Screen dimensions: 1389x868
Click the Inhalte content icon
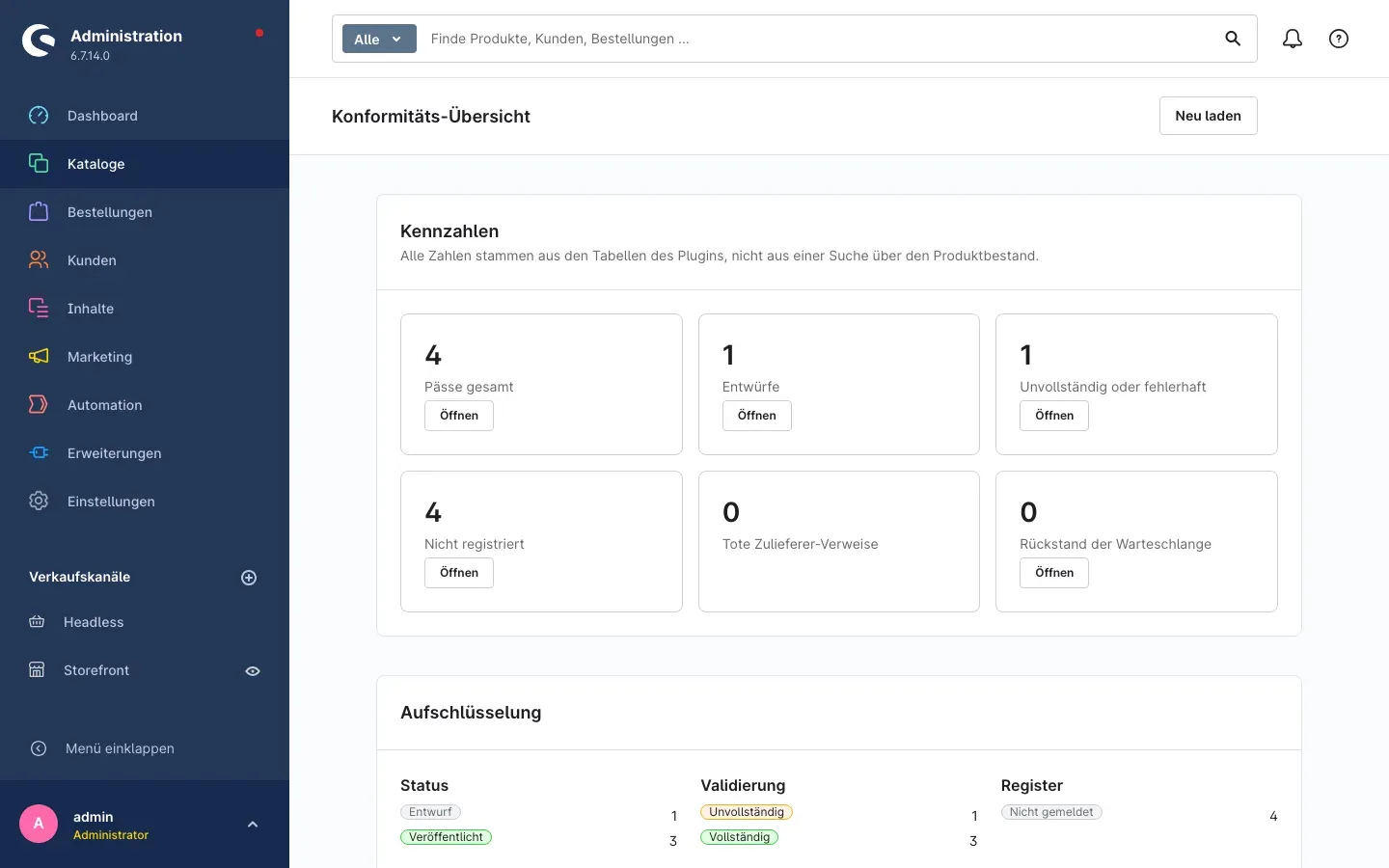[39, 309]
